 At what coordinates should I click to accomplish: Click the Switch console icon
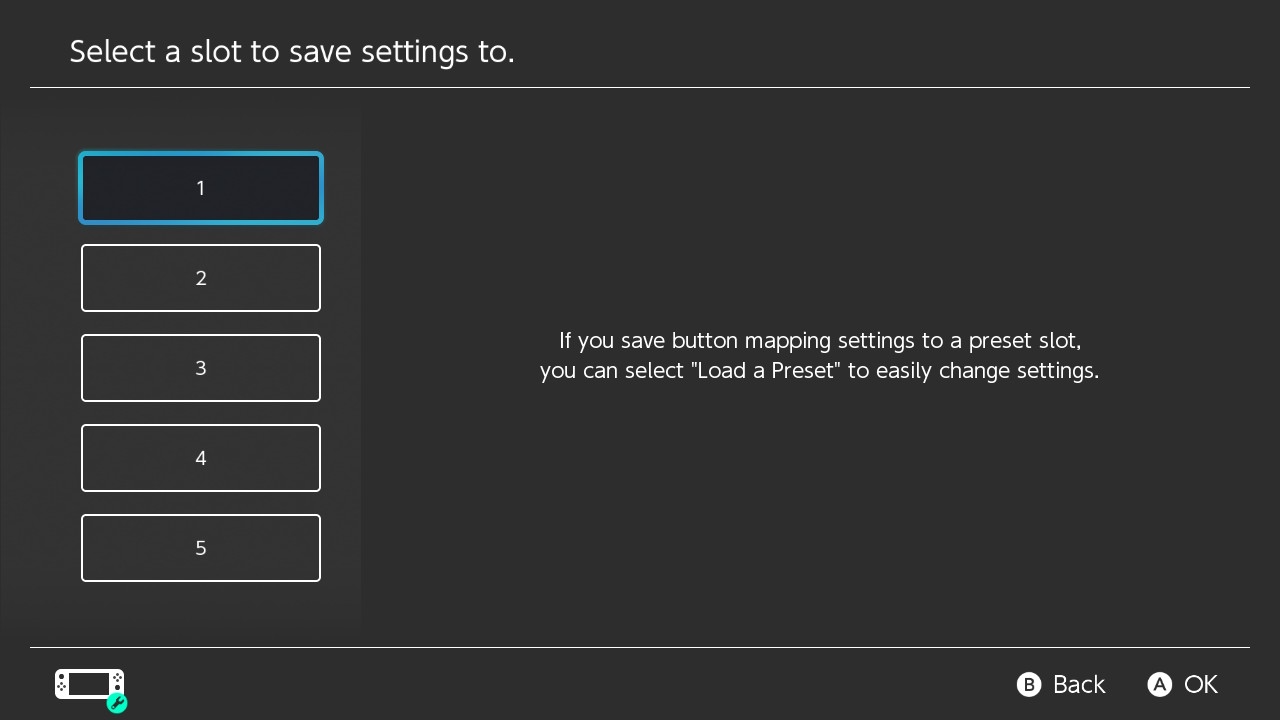point(90,685)
